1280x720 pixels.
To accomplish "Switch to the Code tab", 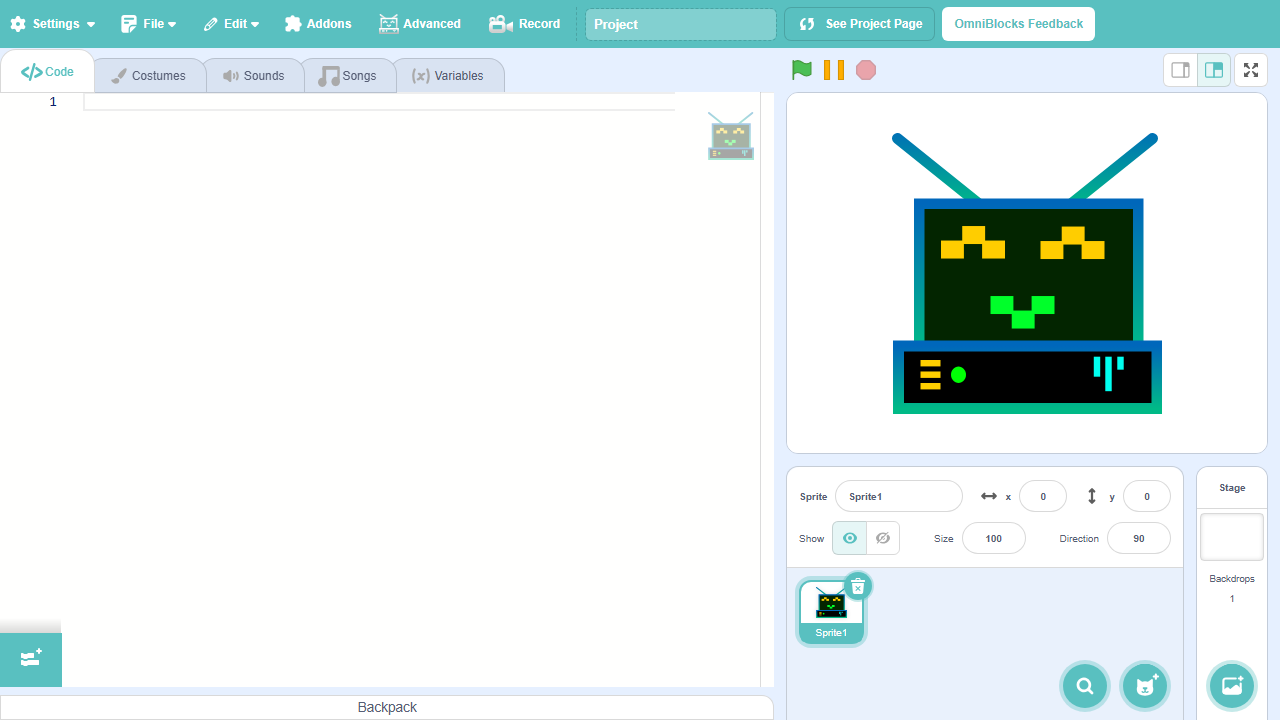I will pyautogui.click(x=48, y=72).
